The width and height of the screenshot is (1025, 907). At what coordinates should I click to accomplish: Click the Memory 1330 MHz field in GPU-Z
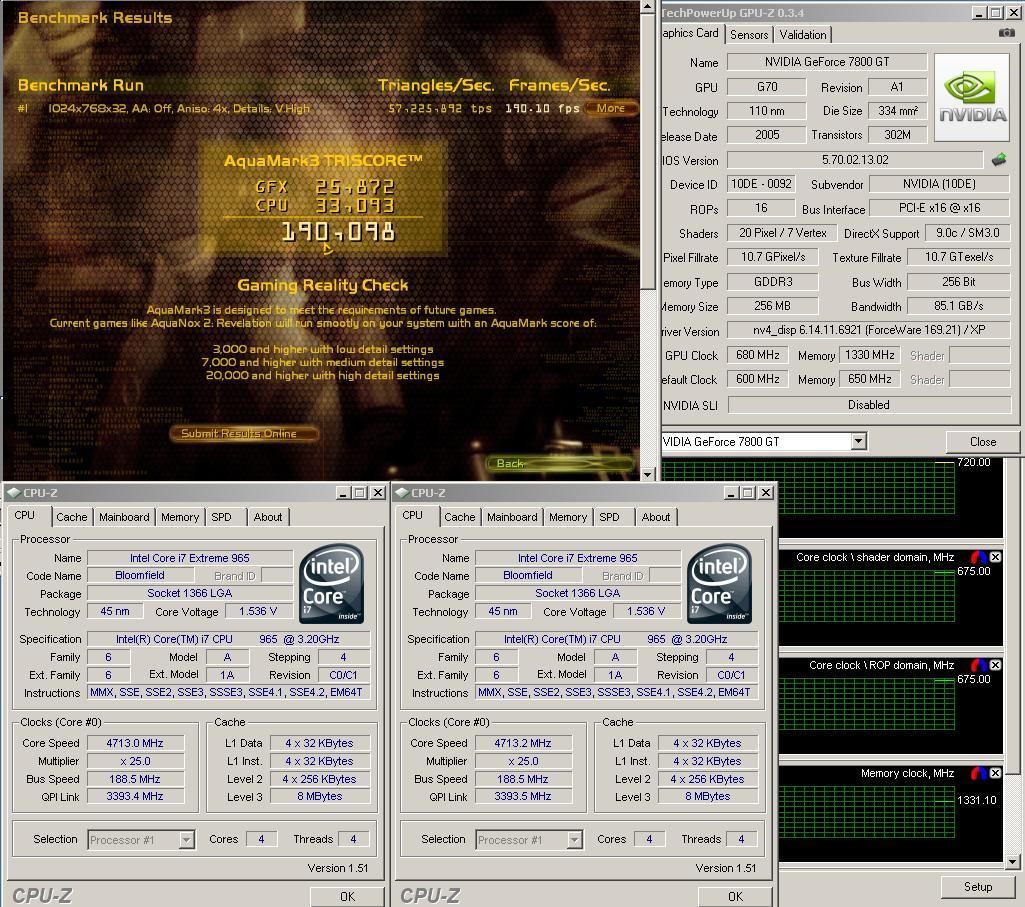869,355
